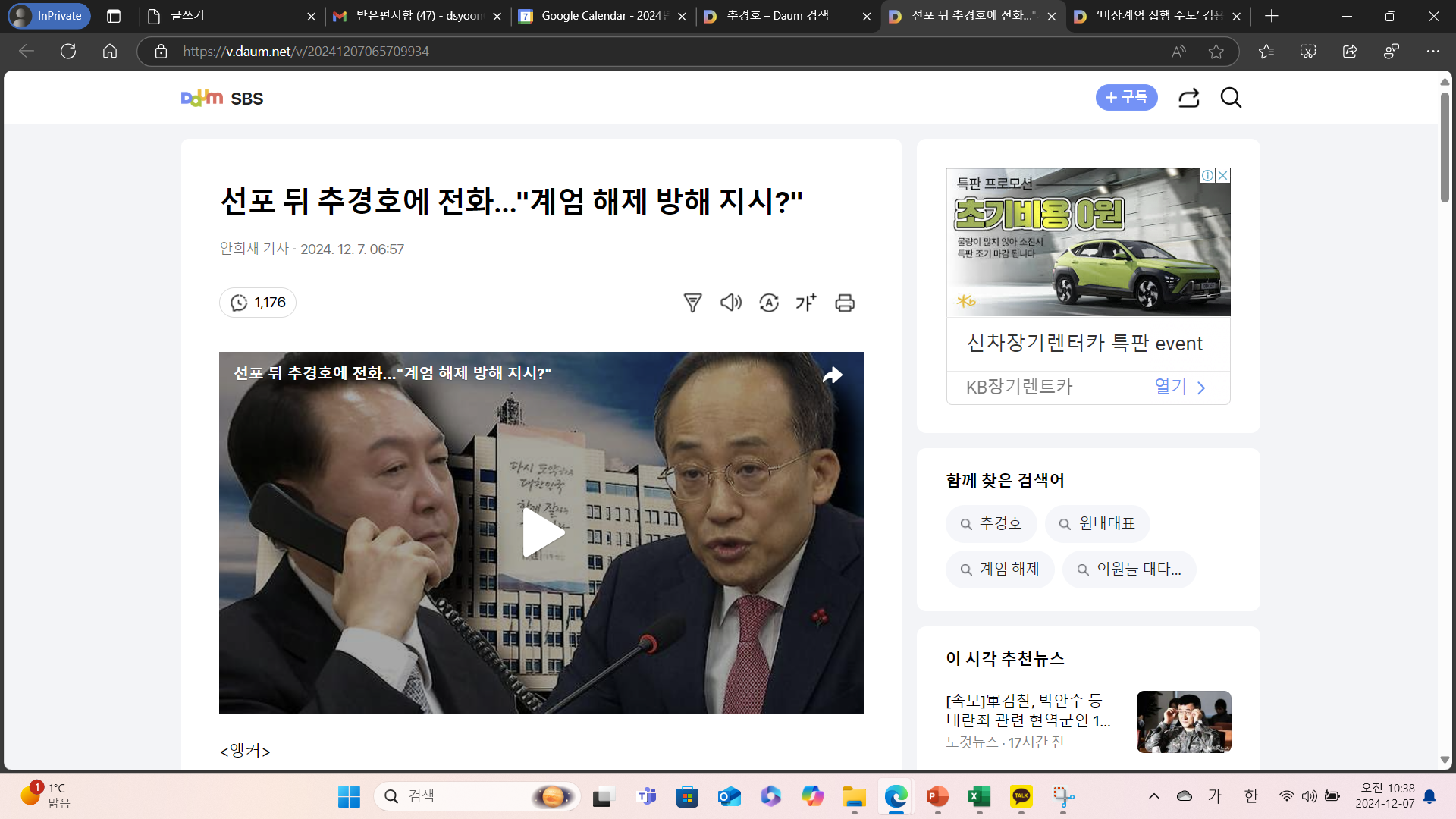Open Daum search magnifier icon
Viewport: 1456px width, 819px height.
pyautogui.click(x=1230, y=98)
